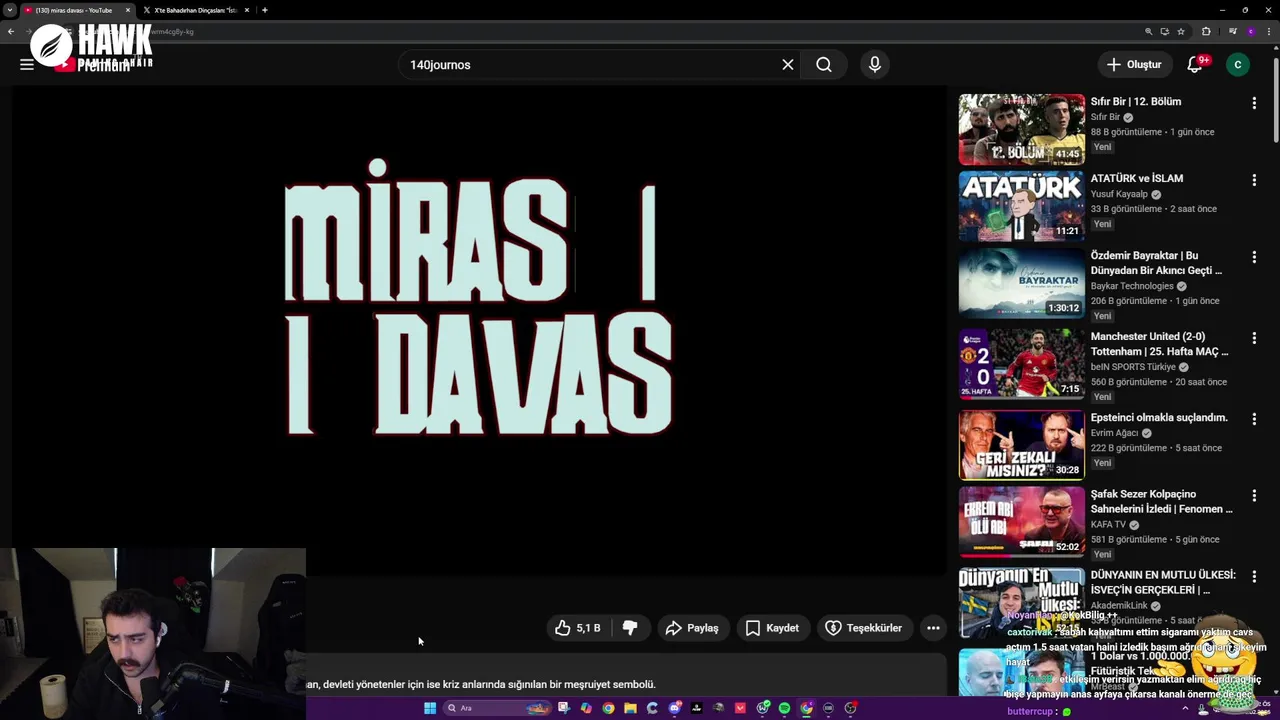Viewport: 1280px width, 720px height.
Task: Open Sıfır Bir 12. Bölüm thumbnail
Action: [1021, 129]
